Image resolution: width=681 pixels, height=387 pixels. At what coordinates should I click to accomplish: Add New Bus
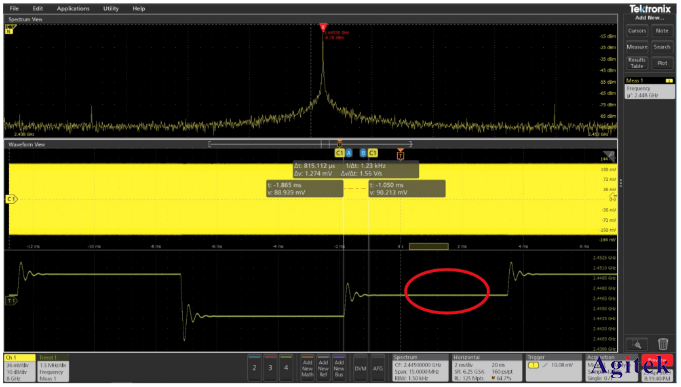pos(339,368)
